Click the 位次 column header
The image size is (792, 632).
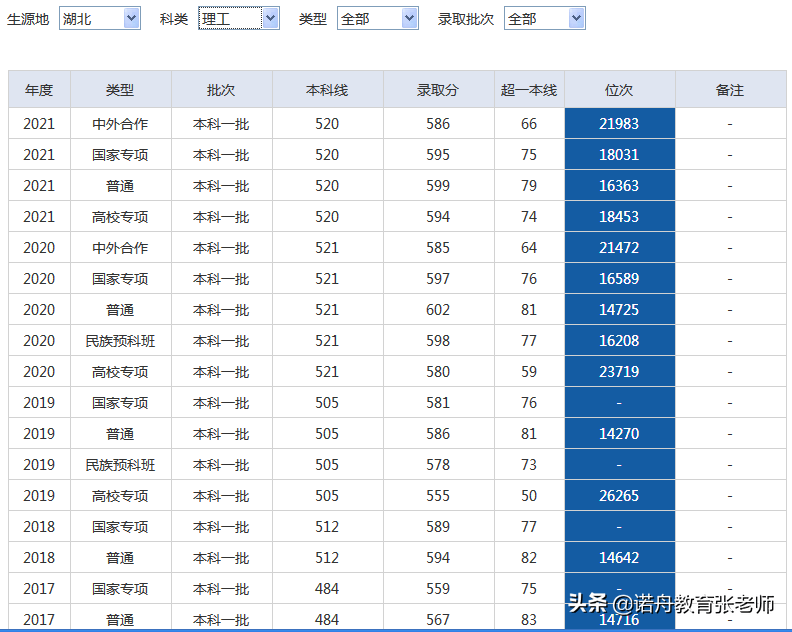tap(619, 90)
